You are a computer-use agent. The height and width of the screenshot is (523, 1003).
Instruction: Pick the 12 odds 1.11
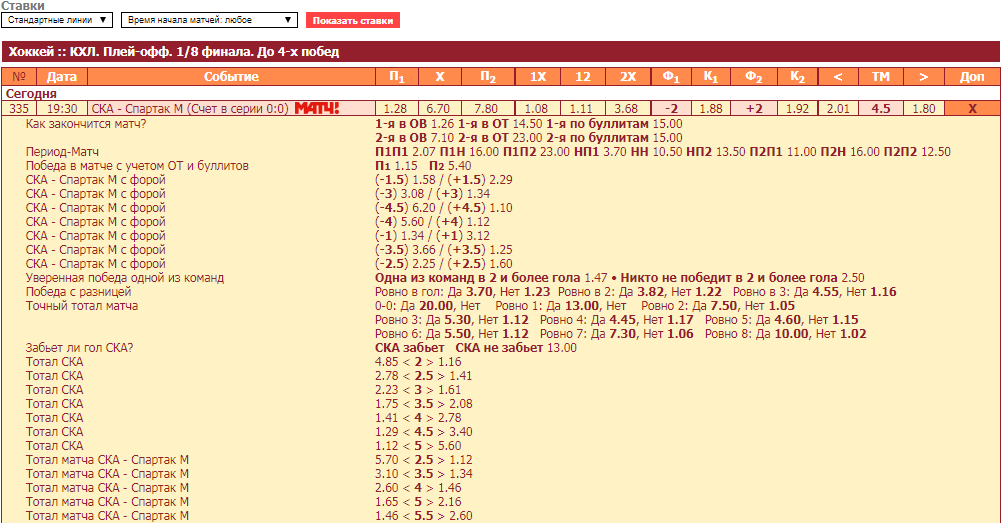click(x=582, y=108)
